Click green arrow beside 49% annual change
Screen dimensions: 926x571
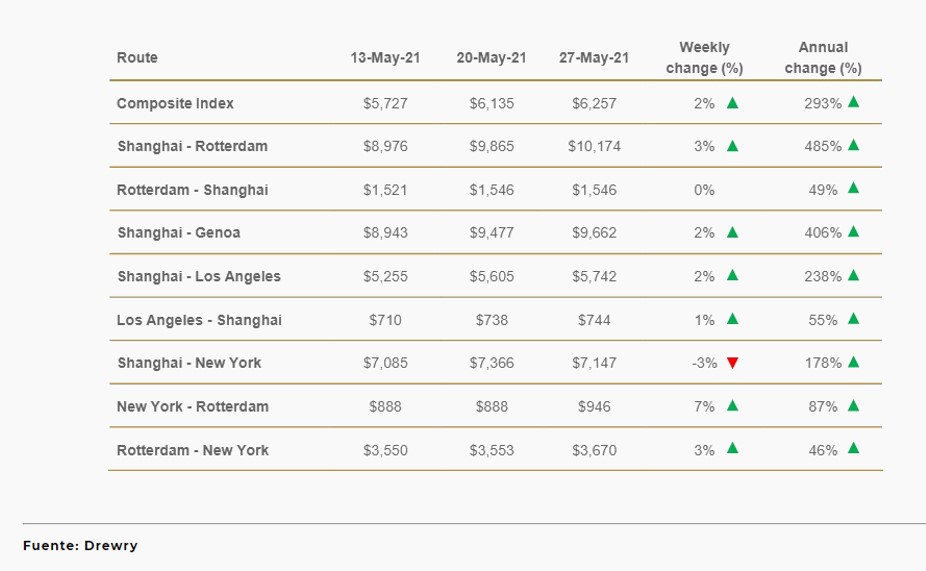tap(853, 188)
